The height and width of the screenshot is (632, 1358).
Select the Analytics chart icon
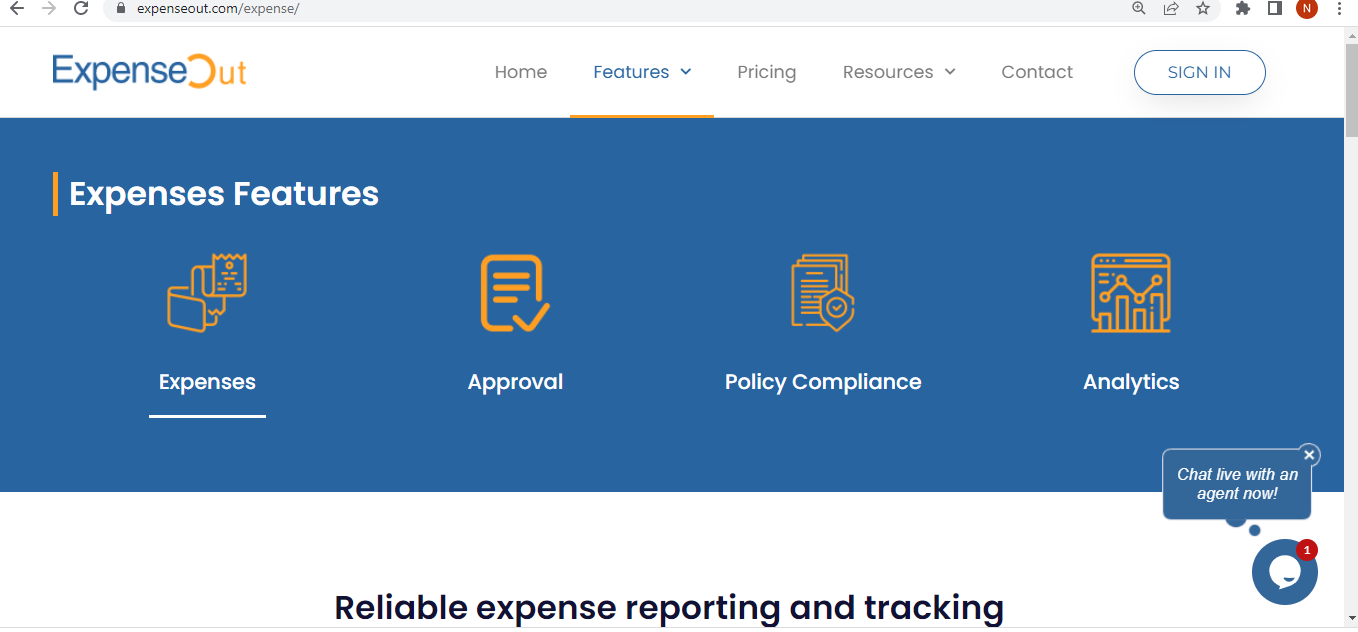(1130, 292)
